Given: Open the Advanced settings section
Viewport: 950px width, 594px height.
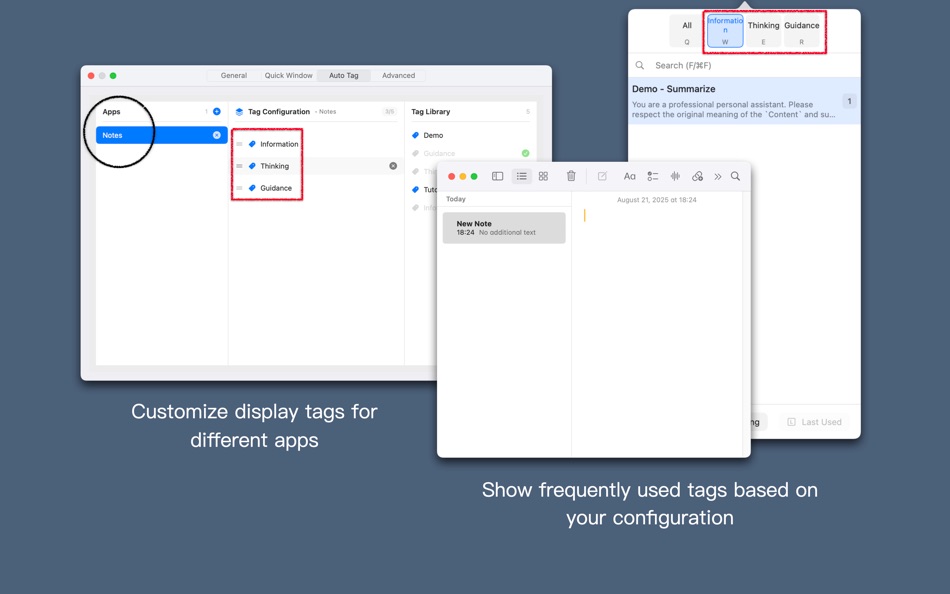Looking at the screenshot, I should [398, 75].
